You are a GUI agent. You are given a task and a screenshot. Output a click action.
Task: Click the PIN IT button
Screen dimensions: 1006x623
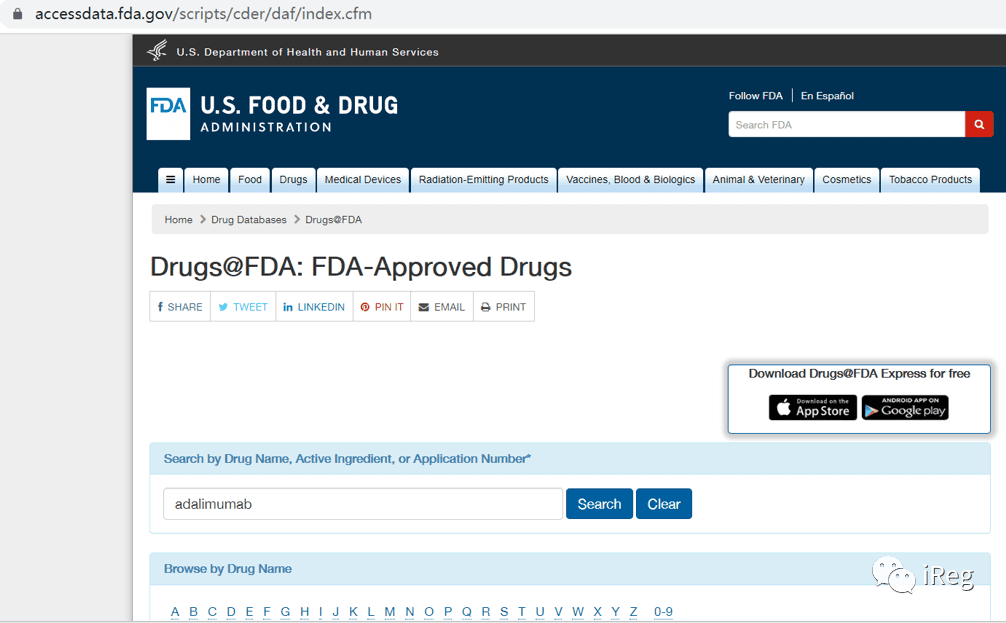point(382,307)
